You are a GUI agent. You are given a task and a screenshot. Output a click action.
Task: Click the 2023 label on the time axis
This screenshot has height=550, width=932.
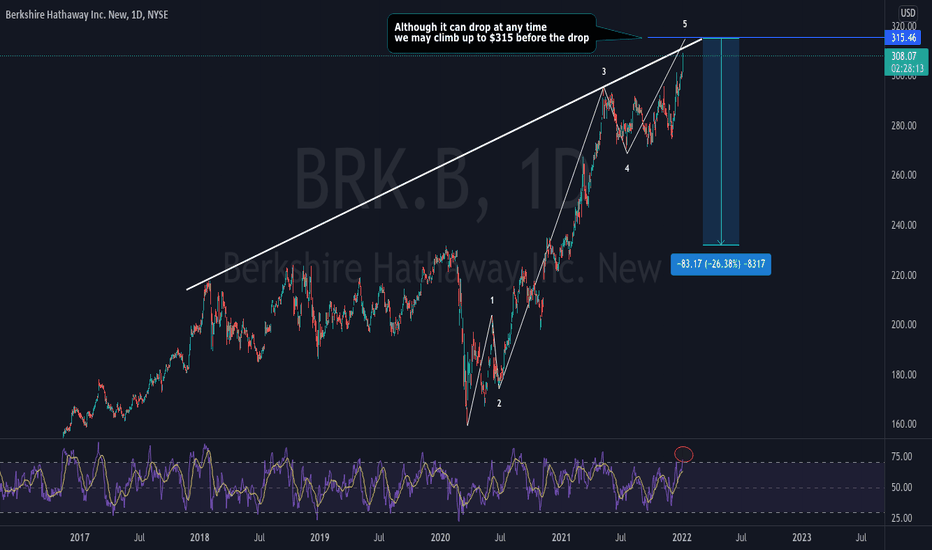[801, 538]
